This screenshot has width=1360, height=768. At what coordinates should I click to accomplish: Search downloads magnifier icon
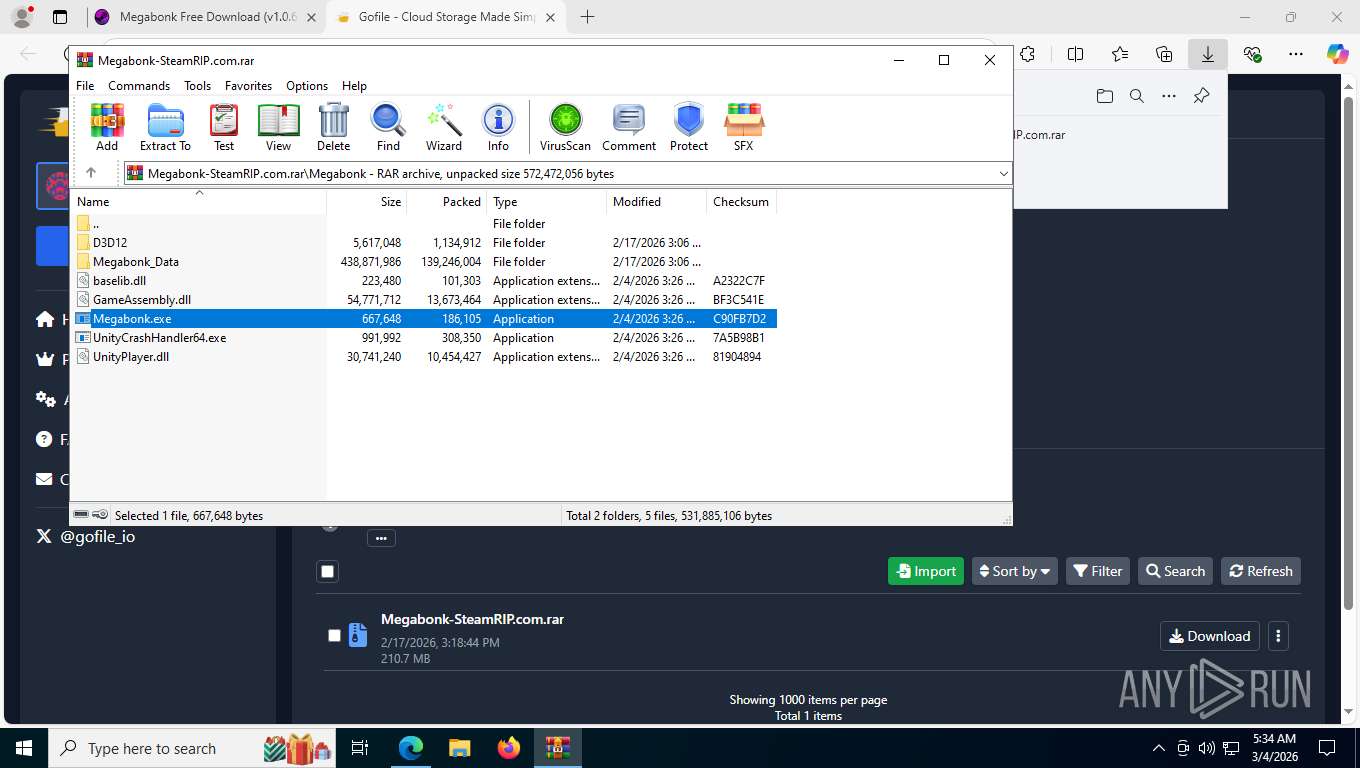(1137, 96)
